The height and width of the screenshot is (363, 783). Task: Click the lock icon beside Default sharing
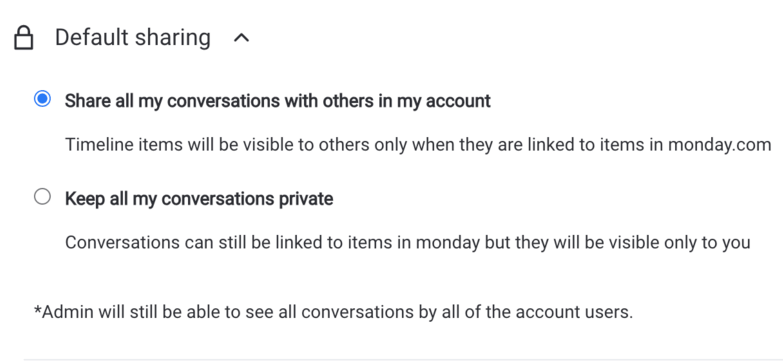(23, 38)
